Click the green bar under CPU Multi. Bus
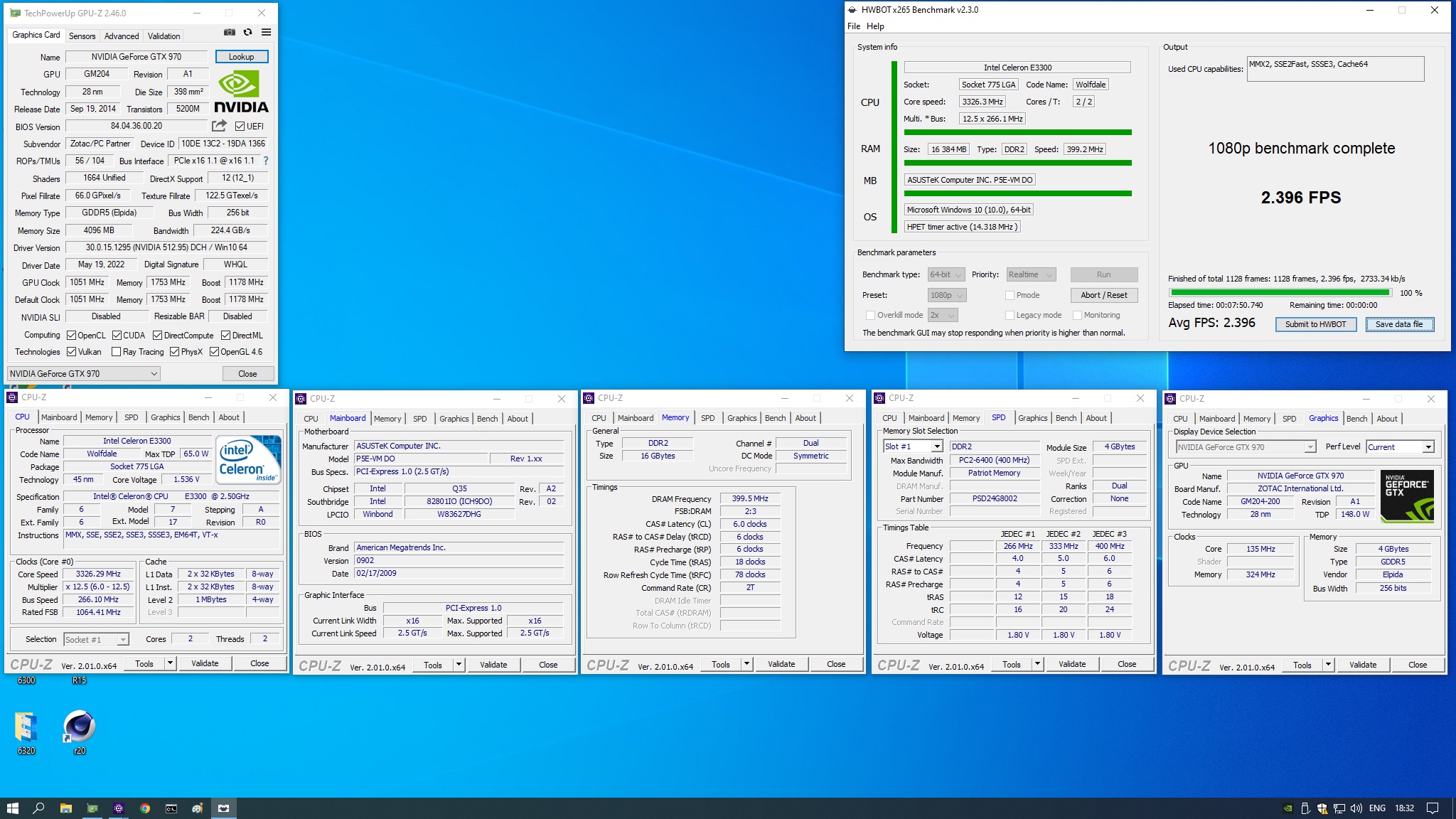The image size is (1456, 819). [x=1017, y=132]
